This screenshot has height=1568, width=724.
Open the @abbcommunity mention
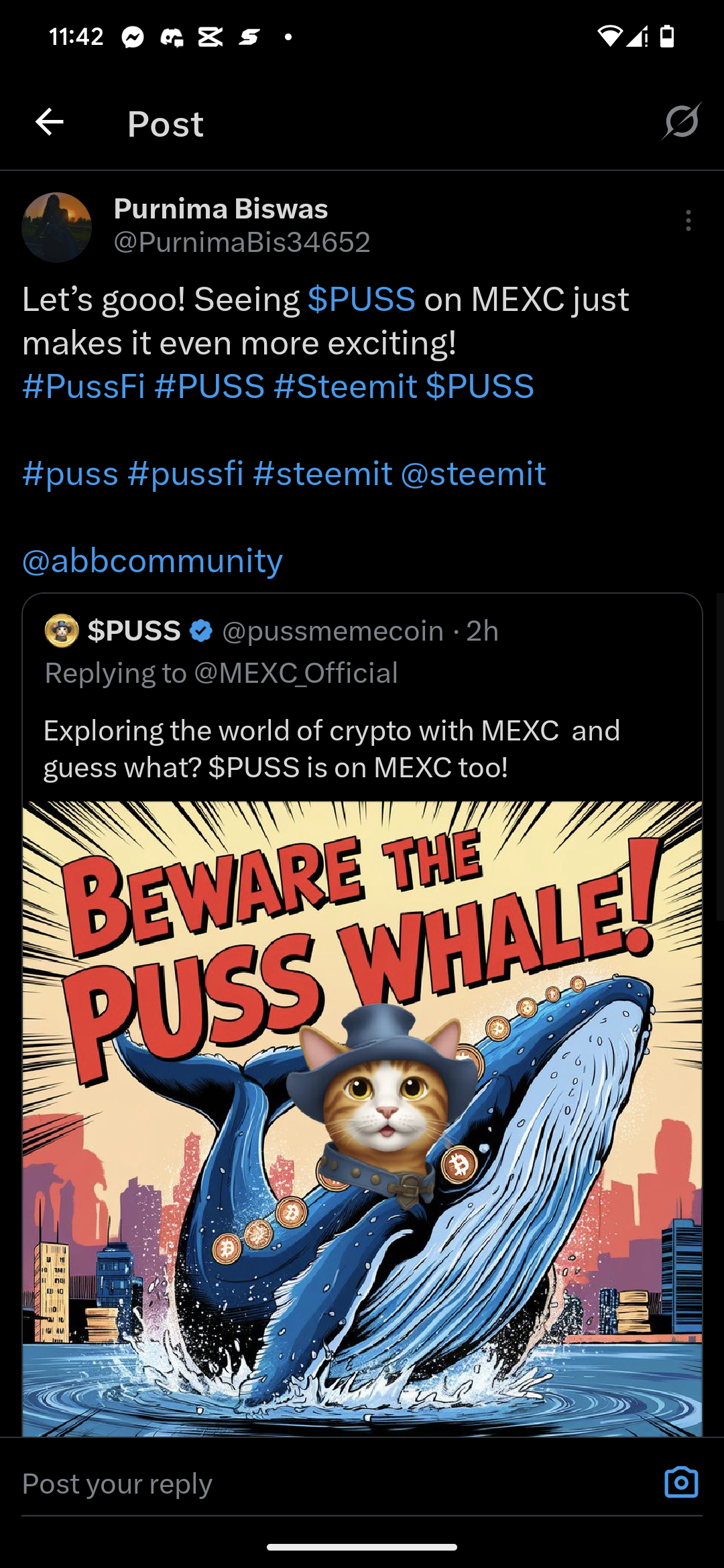[153, 560]
